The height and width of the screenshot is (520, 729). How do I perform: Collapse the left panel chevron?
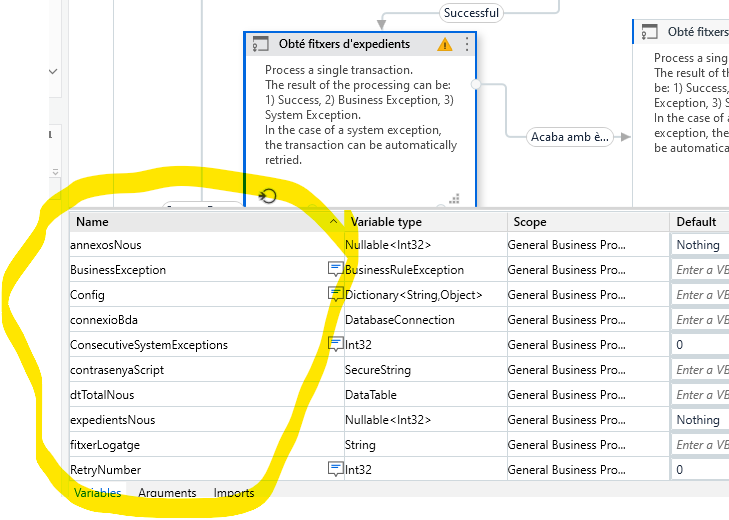pyautogui.click(x=53, y=72)
